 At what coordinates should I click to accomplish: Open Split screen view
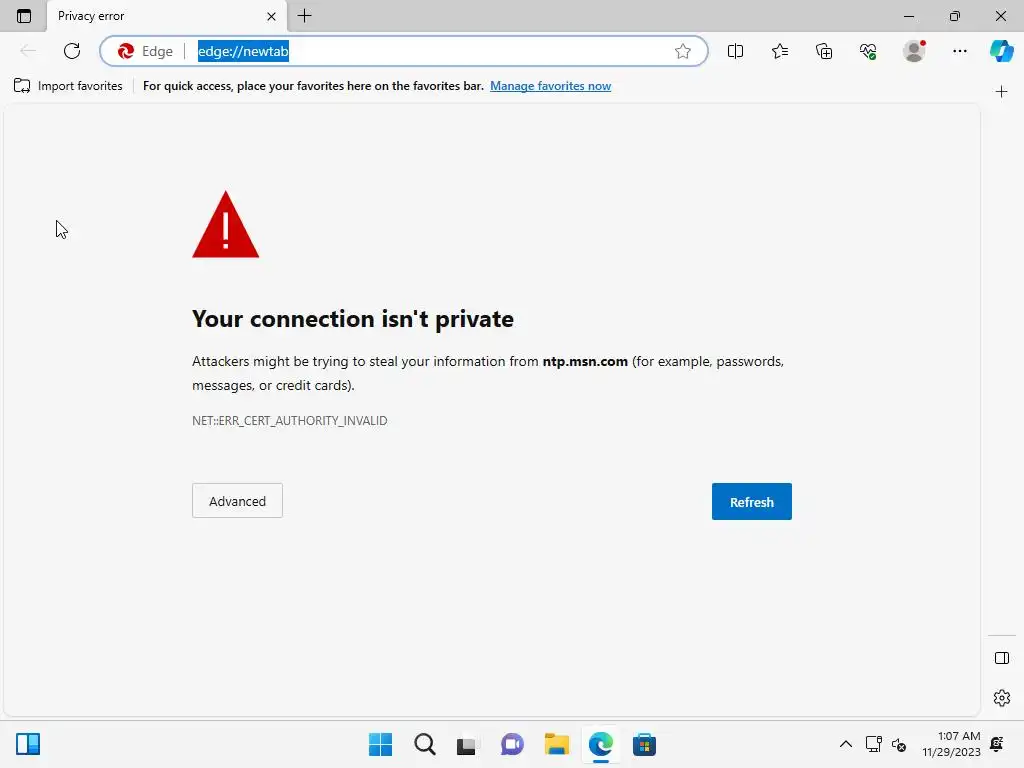coord(735,51)
